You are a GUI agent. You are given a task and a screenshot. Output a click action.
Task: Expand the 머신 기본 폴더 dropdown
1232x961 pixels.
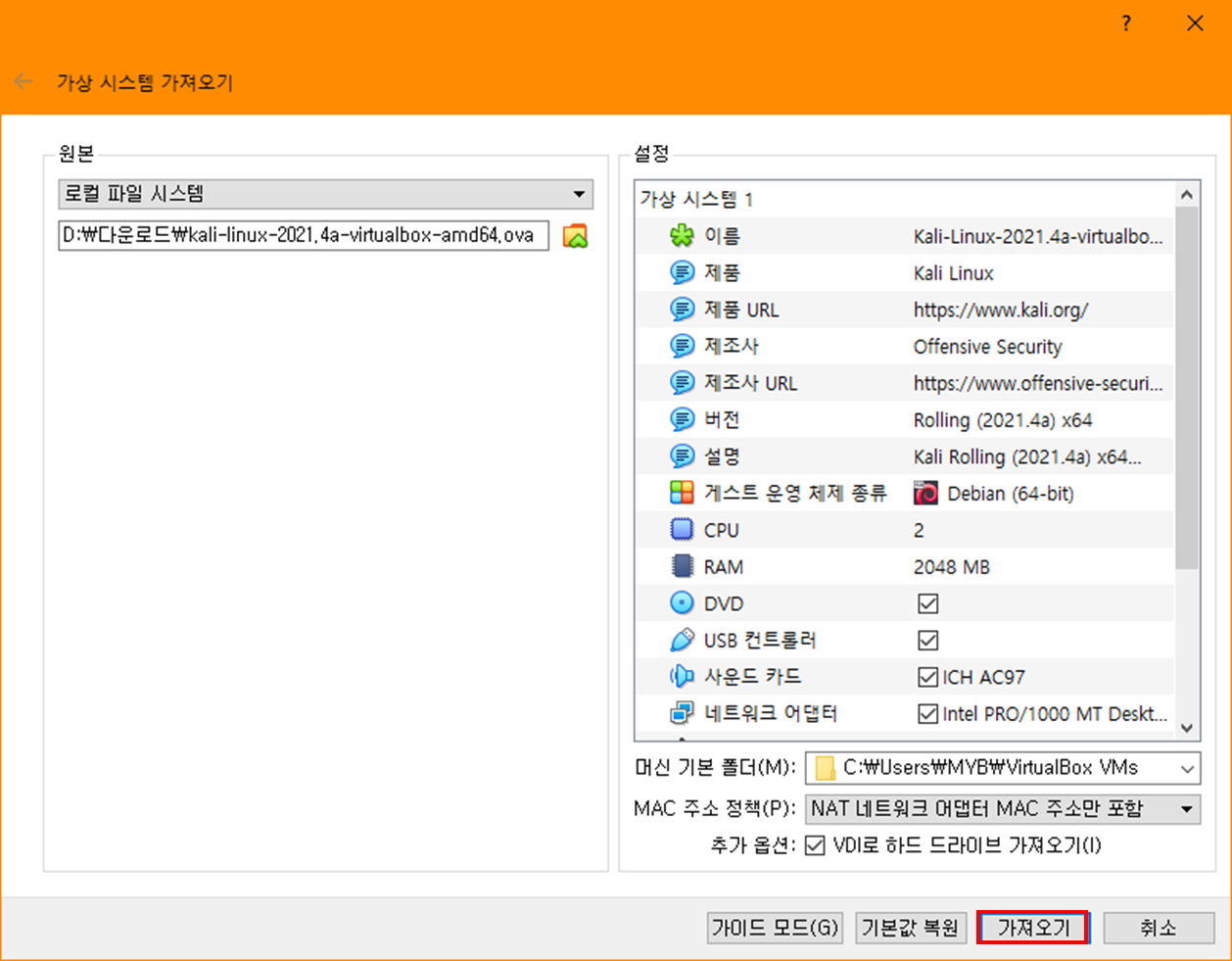1186,768
